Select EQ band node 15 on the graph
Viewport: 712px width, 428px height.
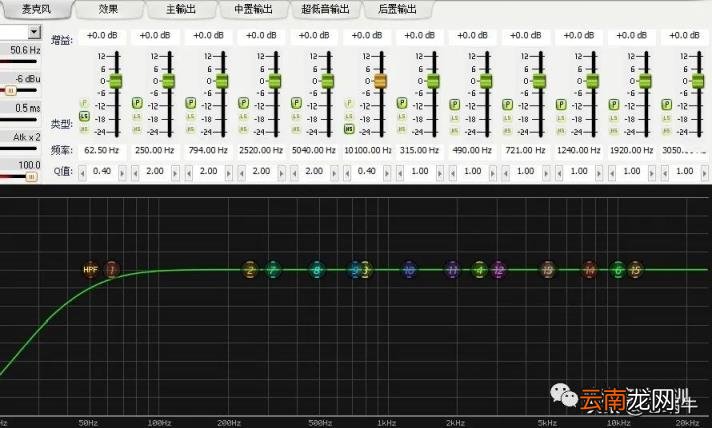coord(636,270)
